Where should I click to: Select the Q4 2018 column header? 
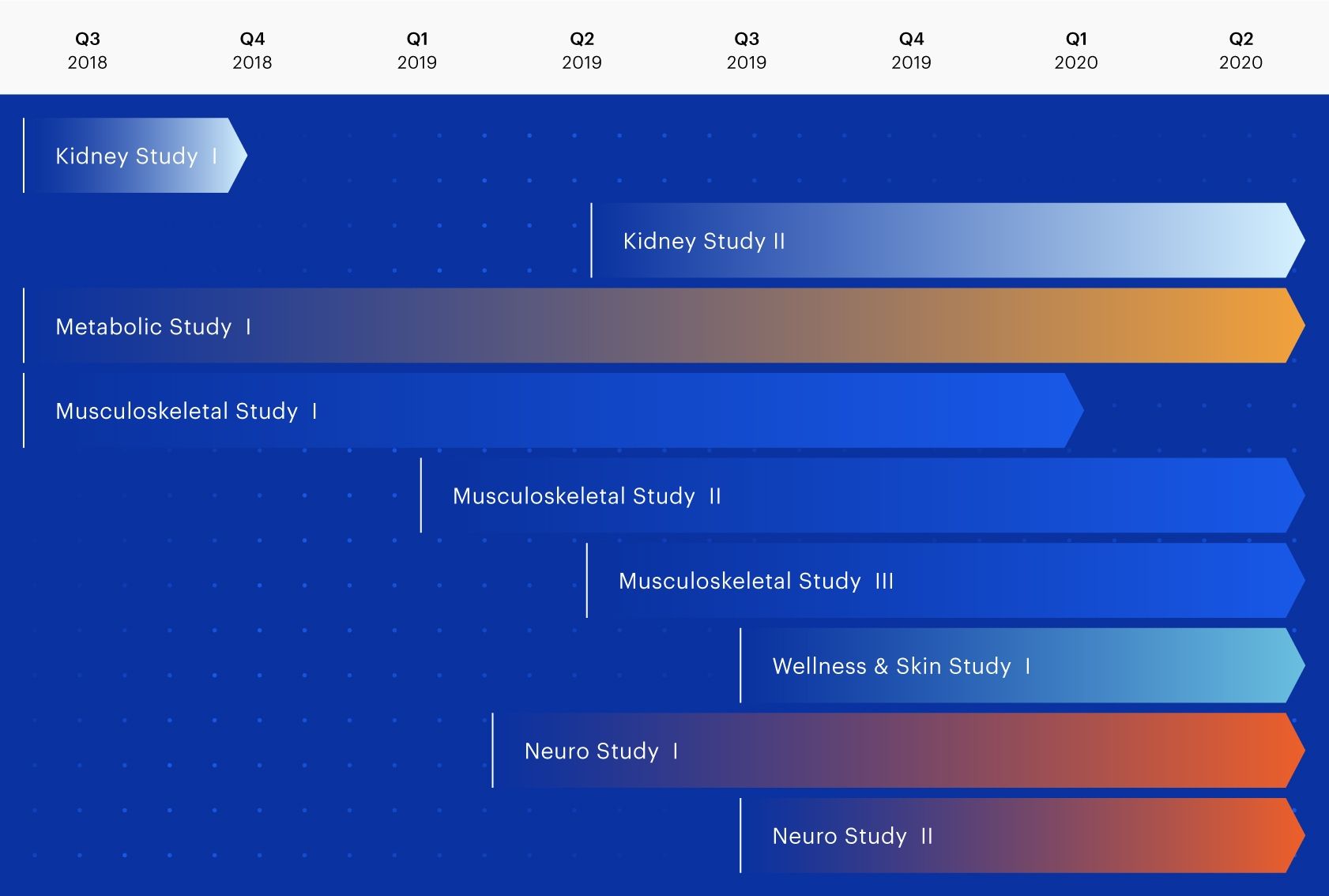(x=252, y=51)
